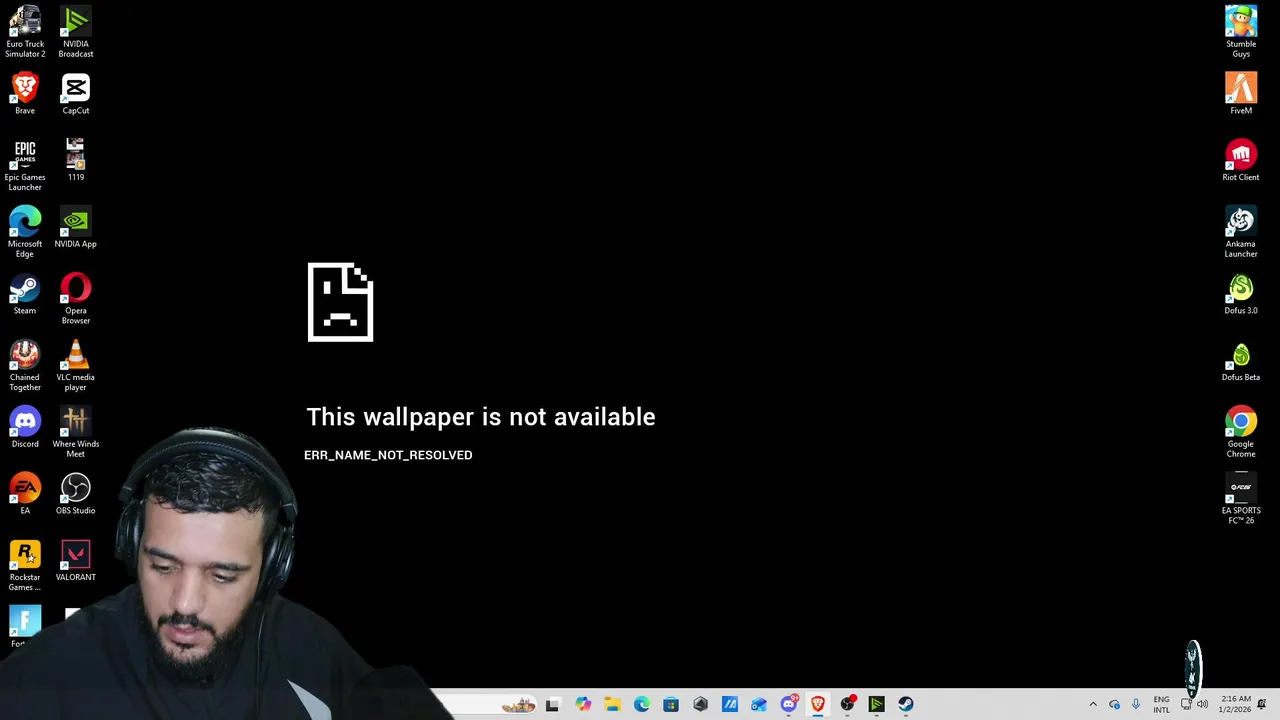Select the OBS Studio desktop icon
1280x720 pixels.
(76, 494)
